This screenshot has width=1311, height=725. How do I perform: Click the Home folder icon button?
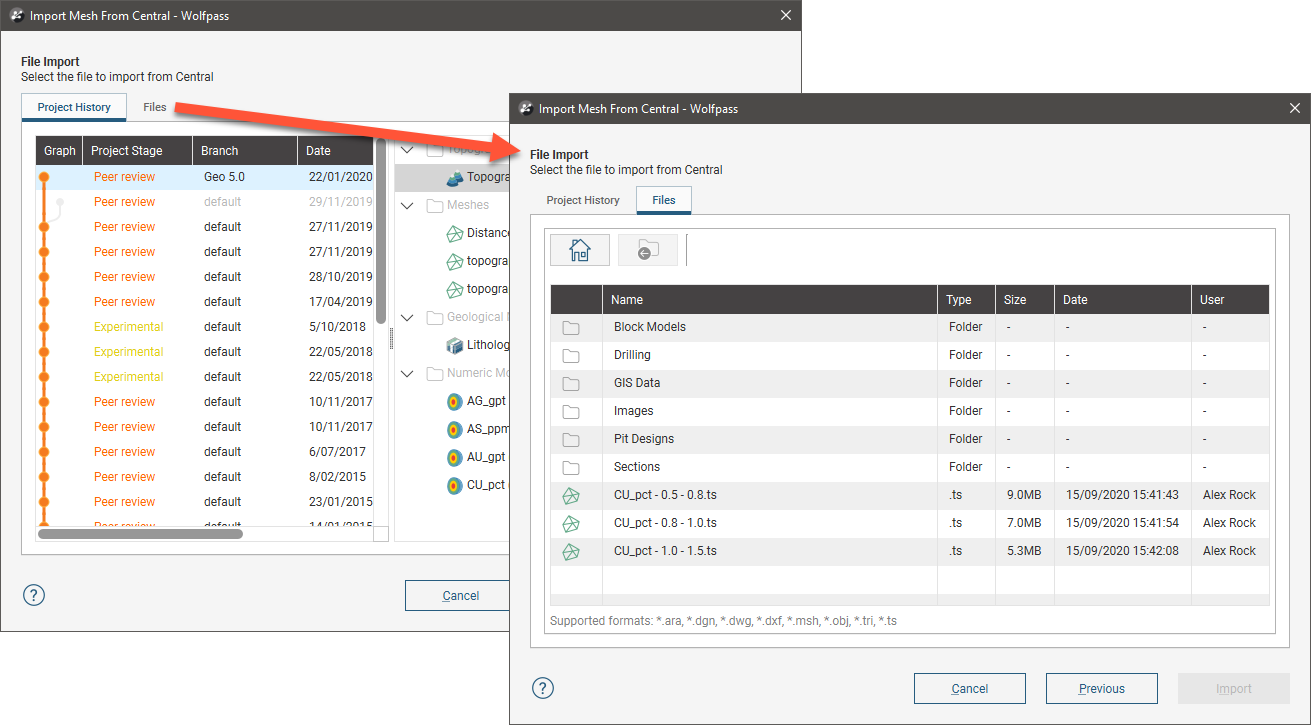[580, 250]
